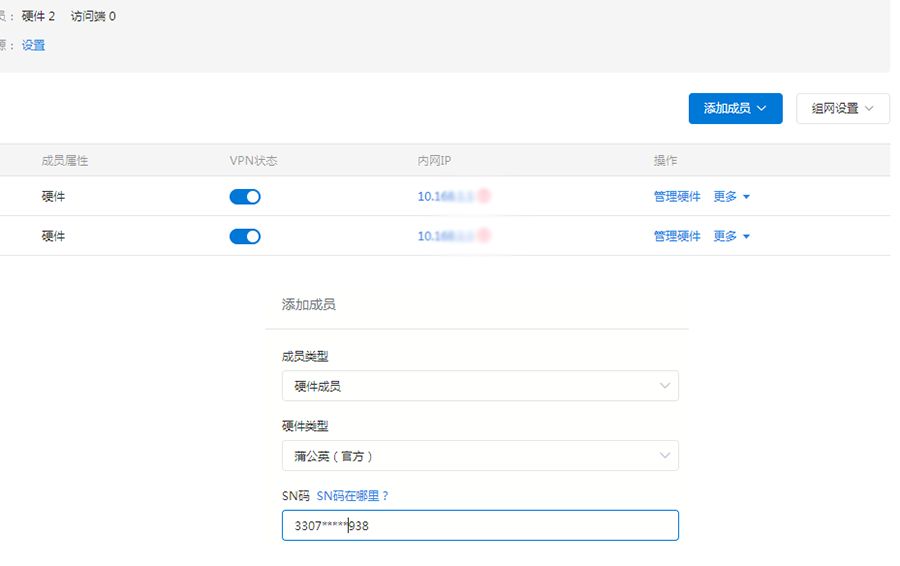The width and height of the screenshot is (900, 566).
Task: Open the first row's 更多 menu
Action: pyautogui.click(x=725, y=197)
